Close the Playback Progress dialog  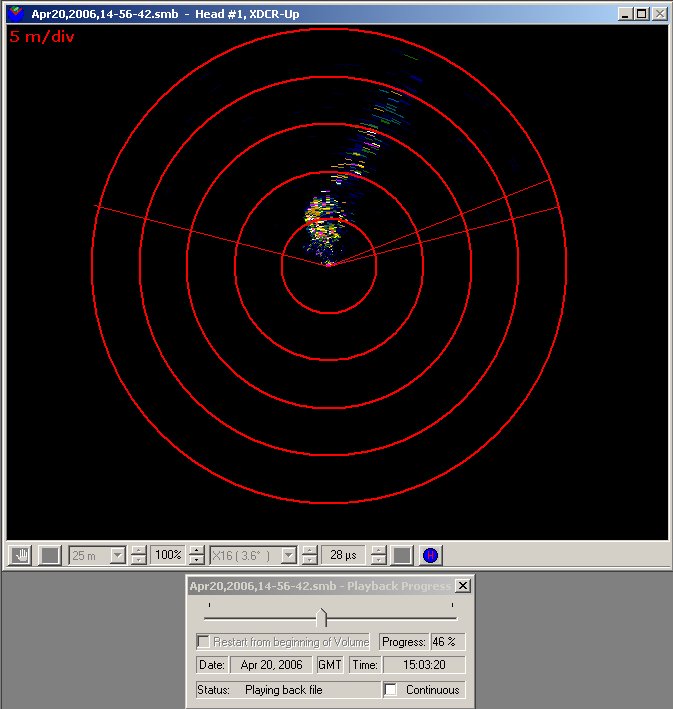click(x=463, y=586)
